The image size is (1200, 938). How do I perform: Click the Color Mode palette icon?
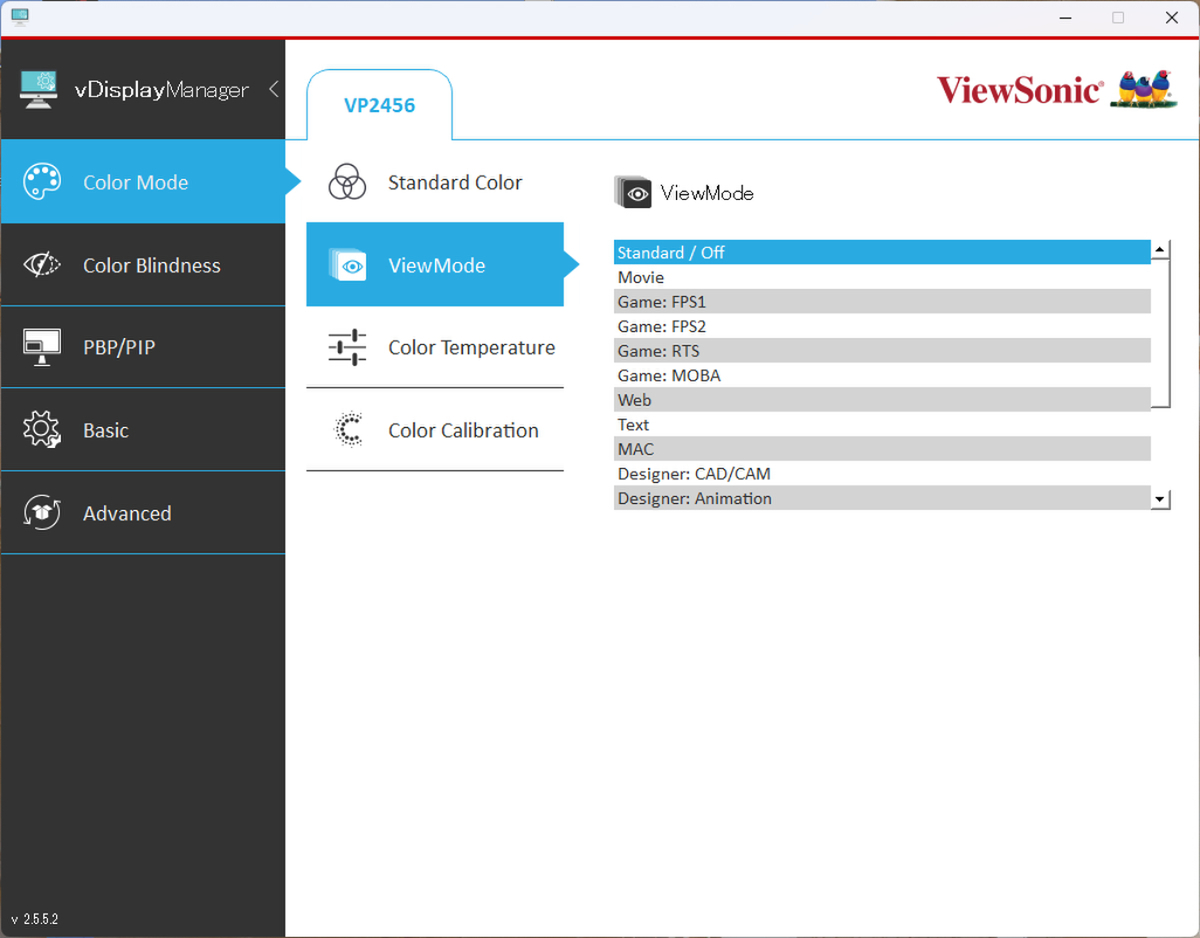(x=42, y=182)
